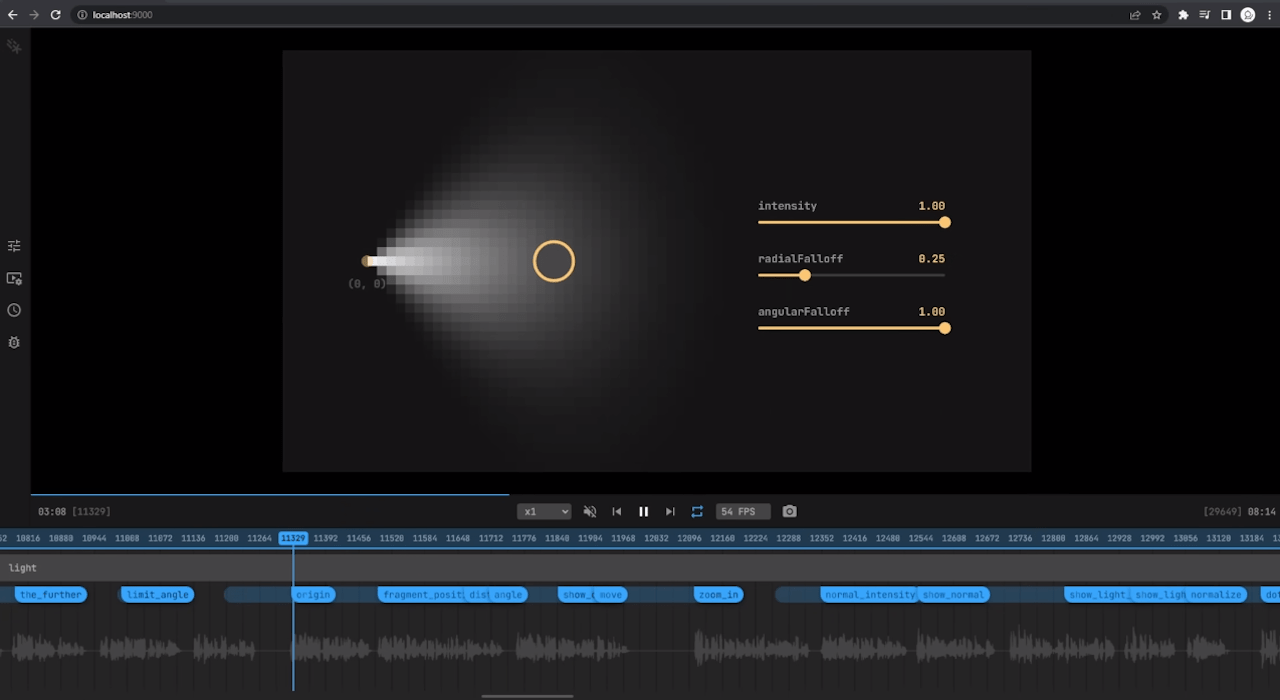1280x700 pixels.
Task: Select the node graph tool in left sidebar
Action: tap(14, 46)
